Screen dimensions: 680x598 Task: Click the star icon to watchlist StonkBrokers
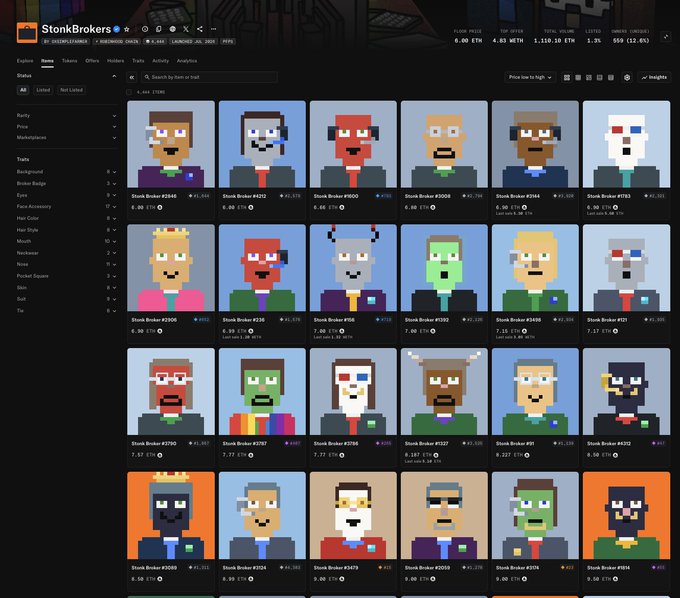point(127,29)
